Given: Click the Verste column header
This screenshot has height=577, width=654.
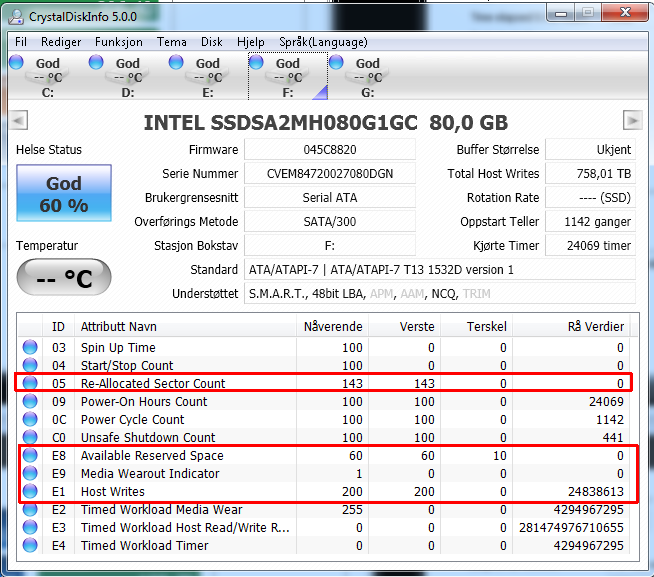Looking at the screenshot, I should (x=405, y=326).
